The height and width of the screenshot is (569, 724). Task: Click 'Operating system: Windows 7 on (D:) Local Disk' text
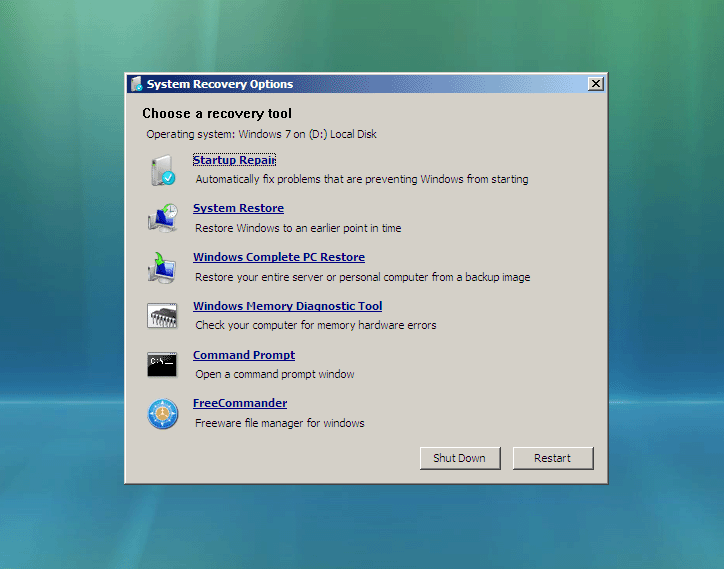click(x=261, y=134)
